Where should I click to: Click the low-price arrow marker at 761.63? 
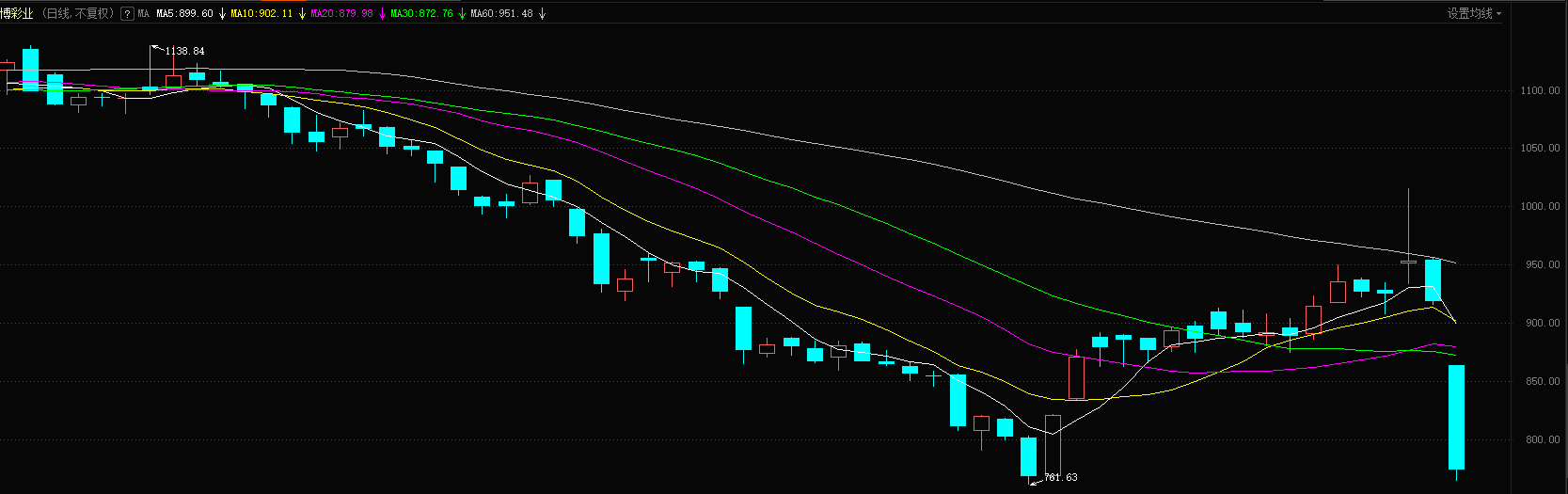[x=1036, y=481]
